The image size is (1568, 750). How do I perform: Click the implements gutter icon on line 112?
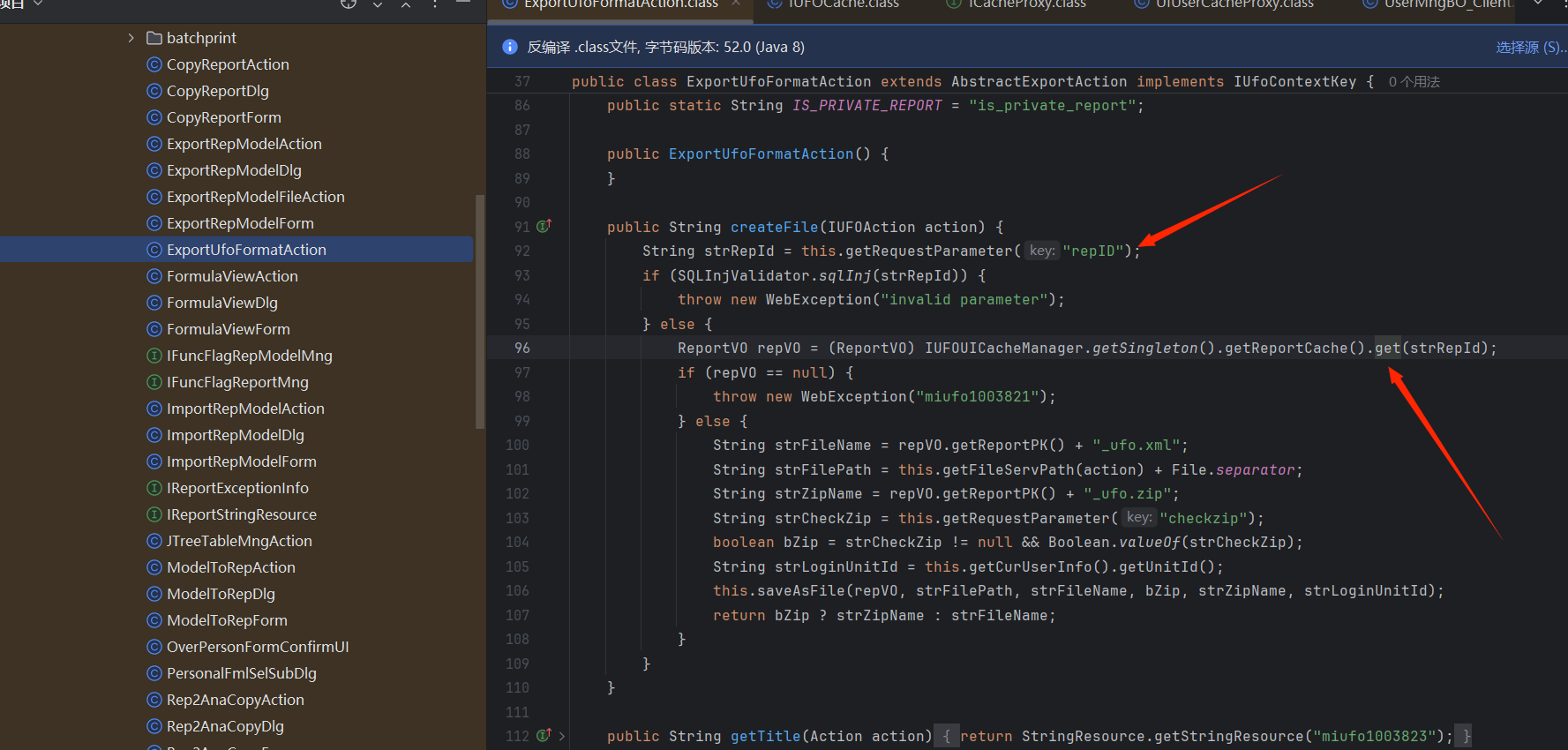pyautogui.click(x=544, y=735)
